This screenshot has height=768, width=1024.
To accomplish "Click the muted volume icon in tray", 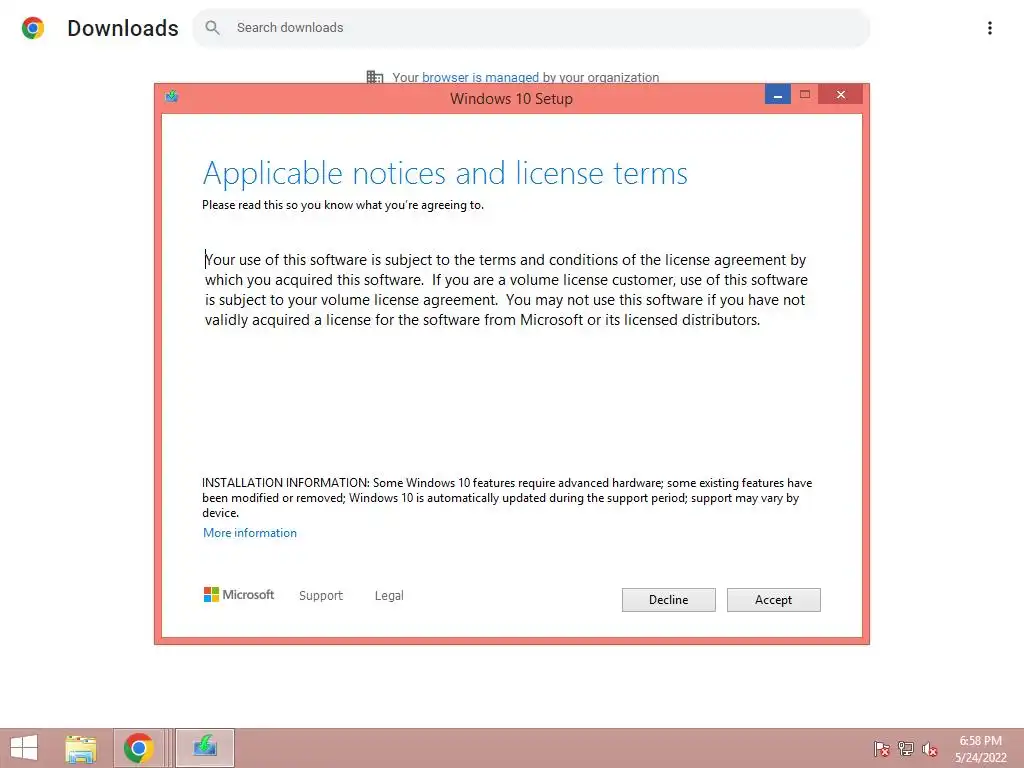I will pyautogui.click(x=929, y=749).
